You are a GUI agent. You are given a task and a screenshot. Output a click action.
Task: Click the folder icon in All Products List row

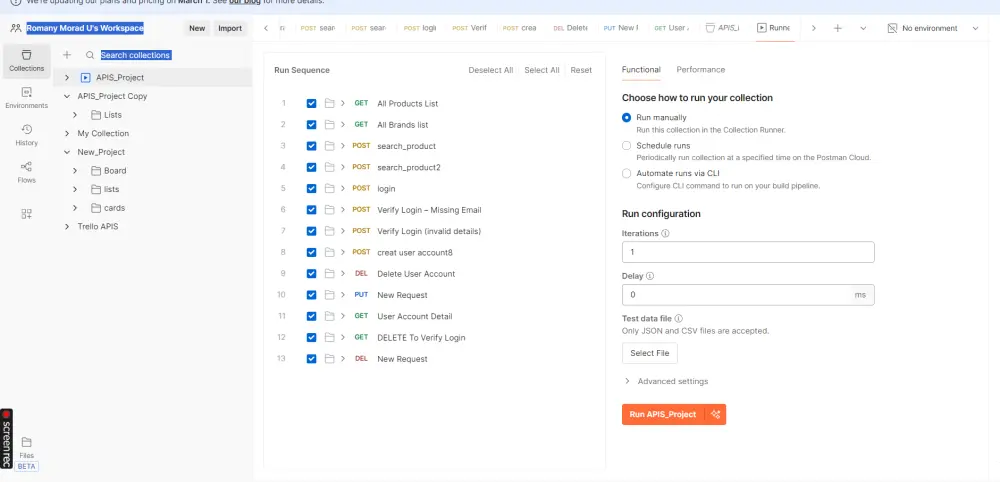(329, 103)
